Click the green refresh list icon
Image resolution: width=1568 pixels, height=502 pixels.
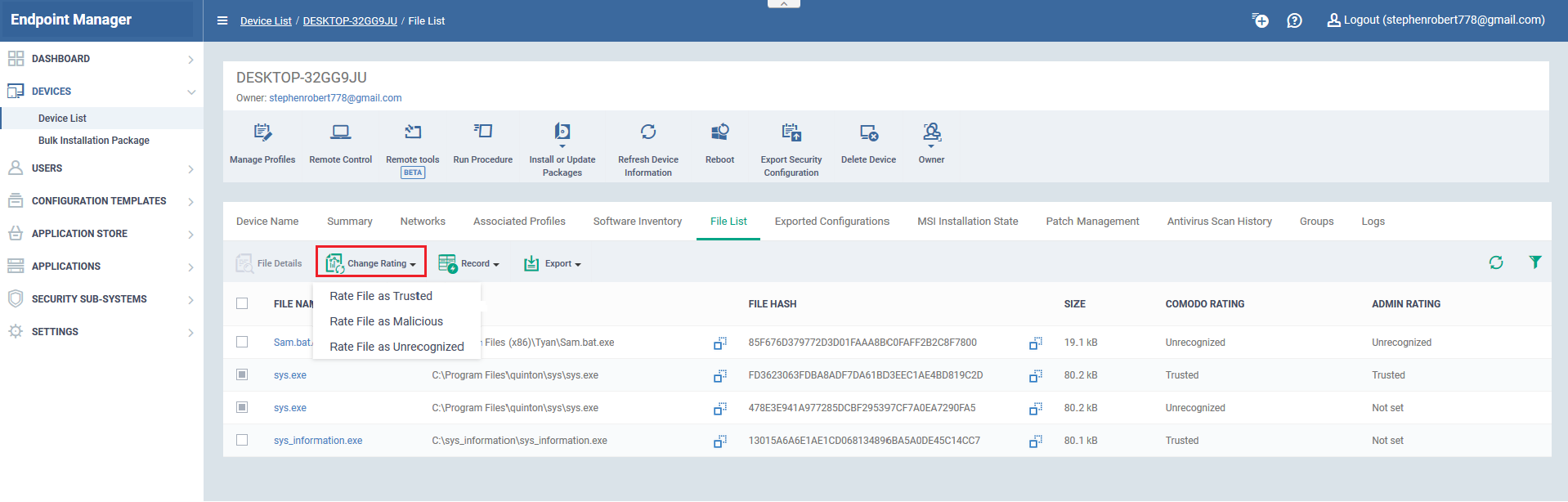click(1496, 262)
